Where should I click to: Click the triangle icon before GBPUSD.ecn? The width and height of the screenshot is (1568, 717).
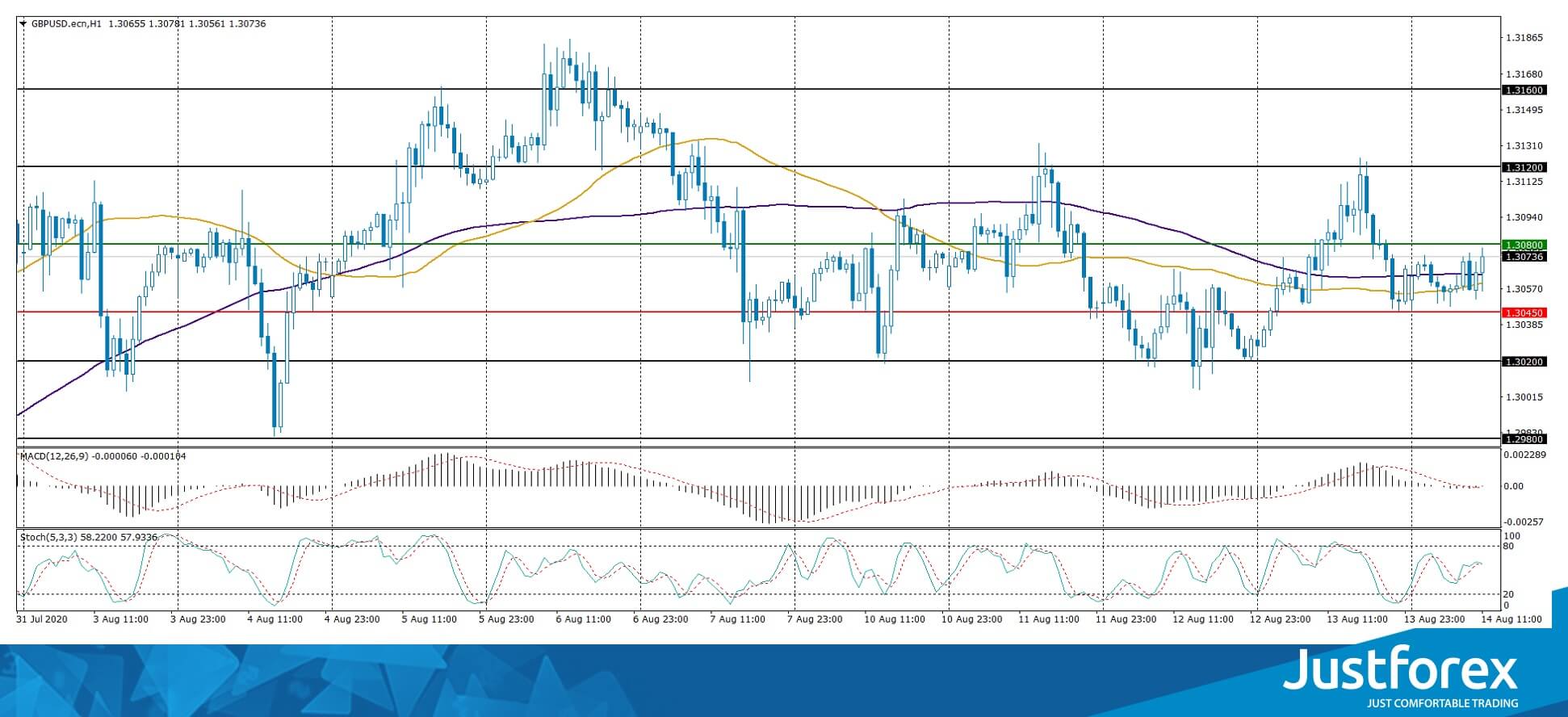click(x=23, y=24)
